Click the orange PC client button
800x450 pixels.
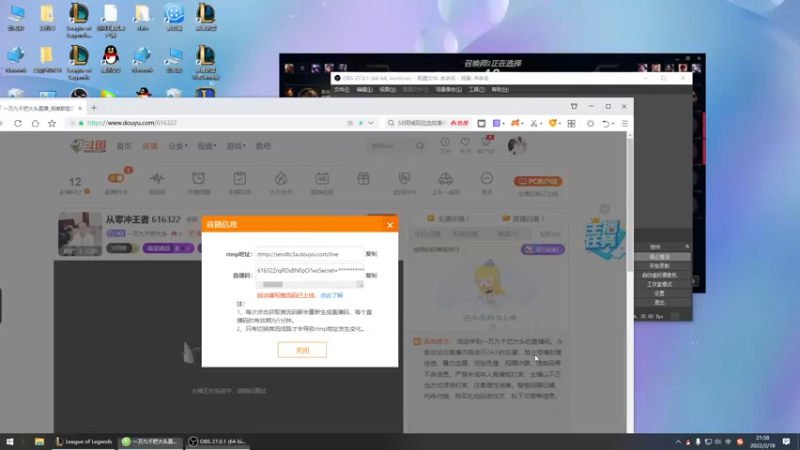(538, 181)
